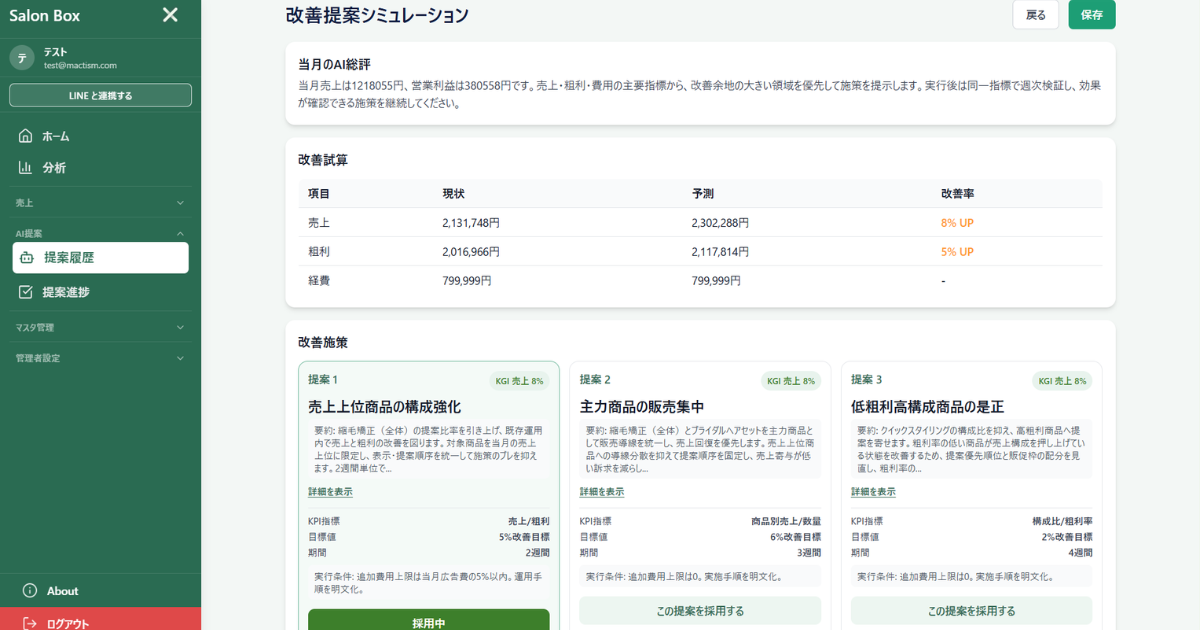Click the 採用中 button on 提案 1
The width and height of the screenshot is (1200, 630).
(x=429, y=619)
